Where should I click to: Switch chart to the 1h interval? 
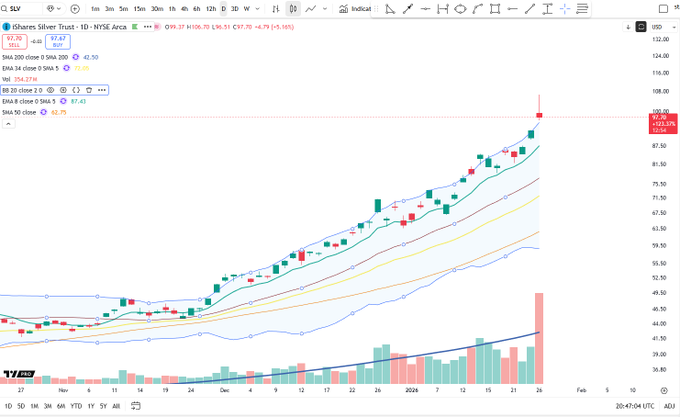coord(172,9)
